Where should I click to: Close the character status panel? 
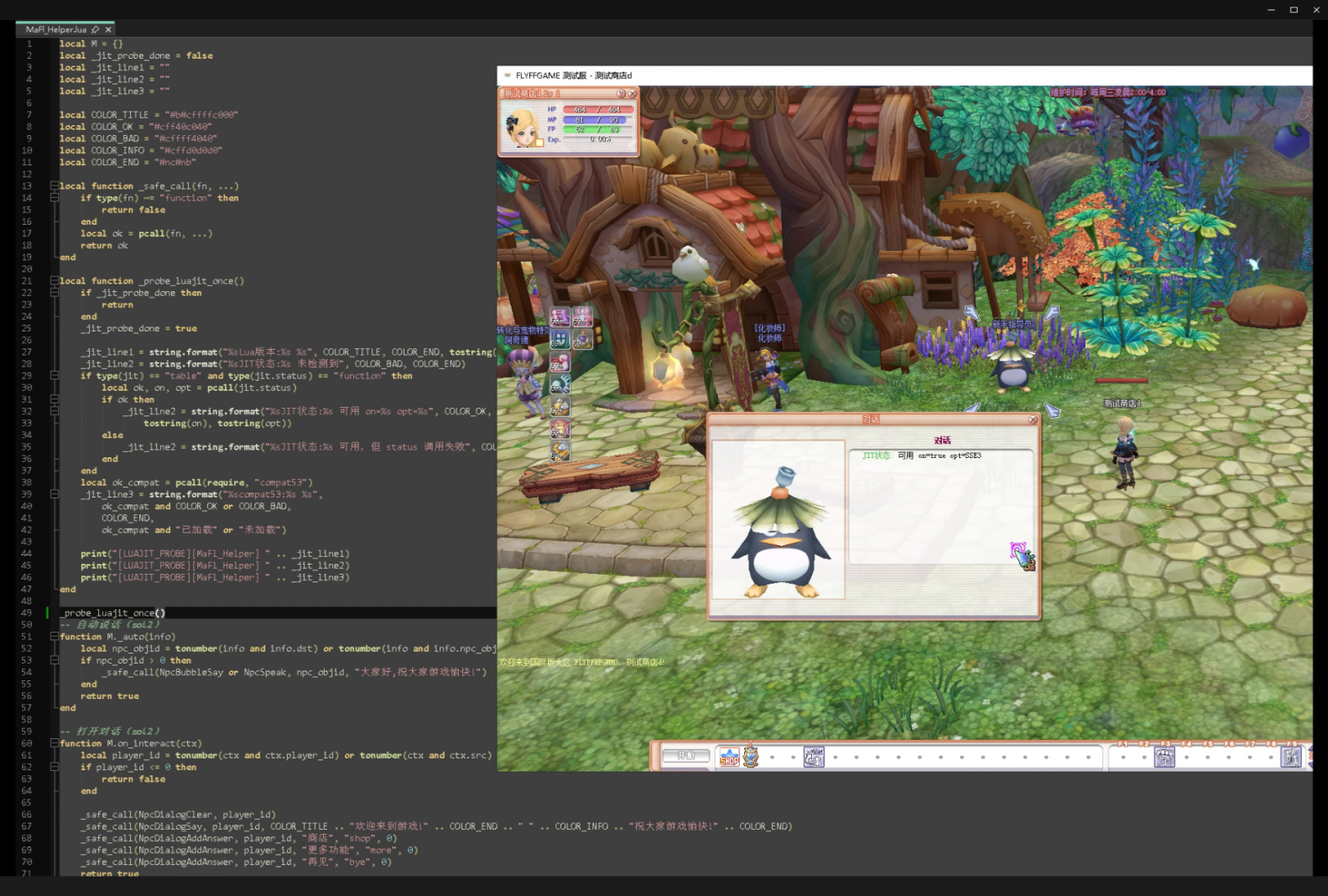pos(633,94)
